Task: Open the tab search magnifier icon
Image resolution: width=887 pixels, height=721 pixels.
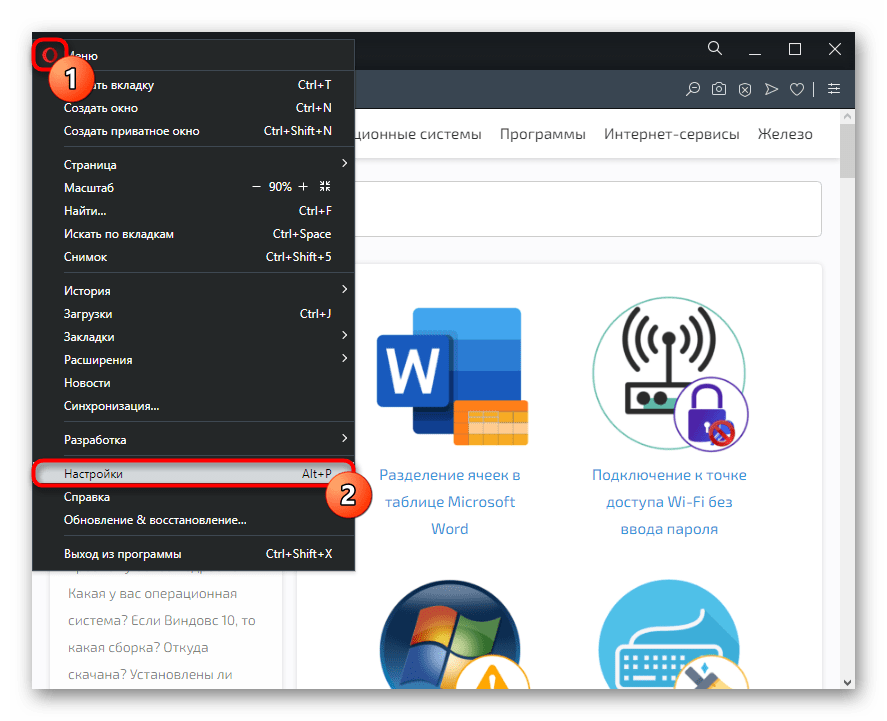Action: (714, 48)
